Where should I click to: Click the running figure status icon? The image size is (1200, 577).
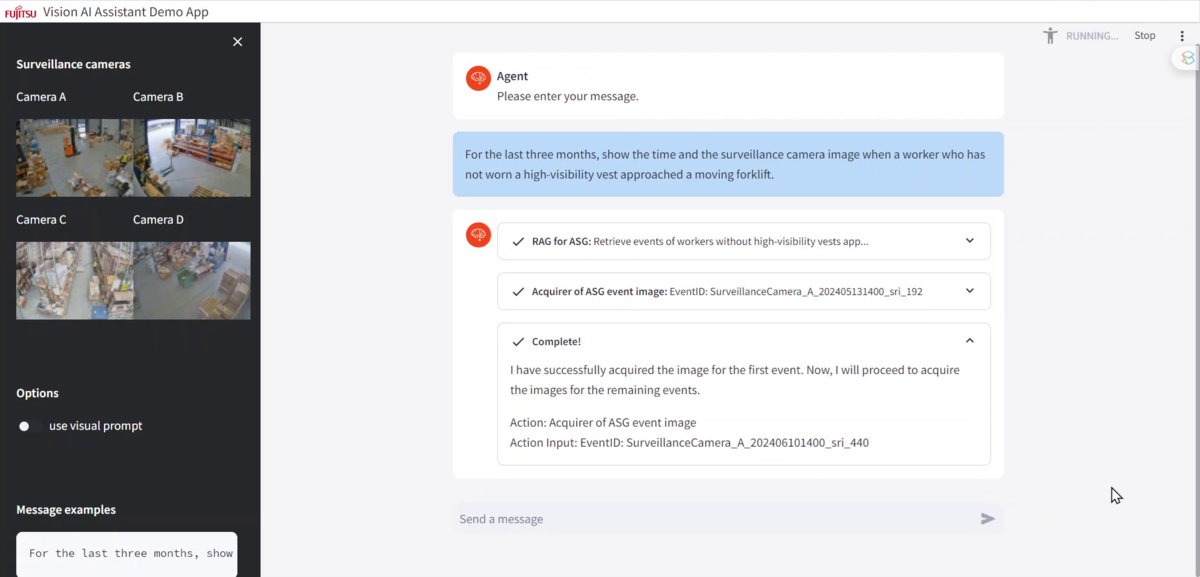click(x=1050, y=36)
